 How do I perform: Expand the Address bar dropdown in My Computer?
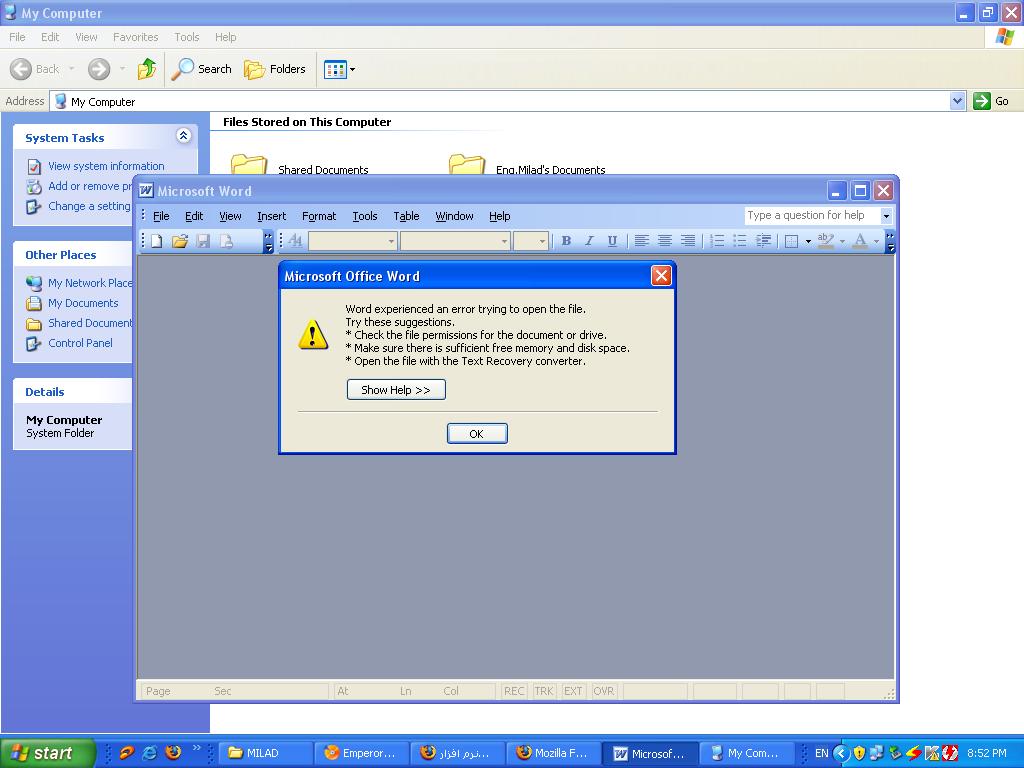957,101
